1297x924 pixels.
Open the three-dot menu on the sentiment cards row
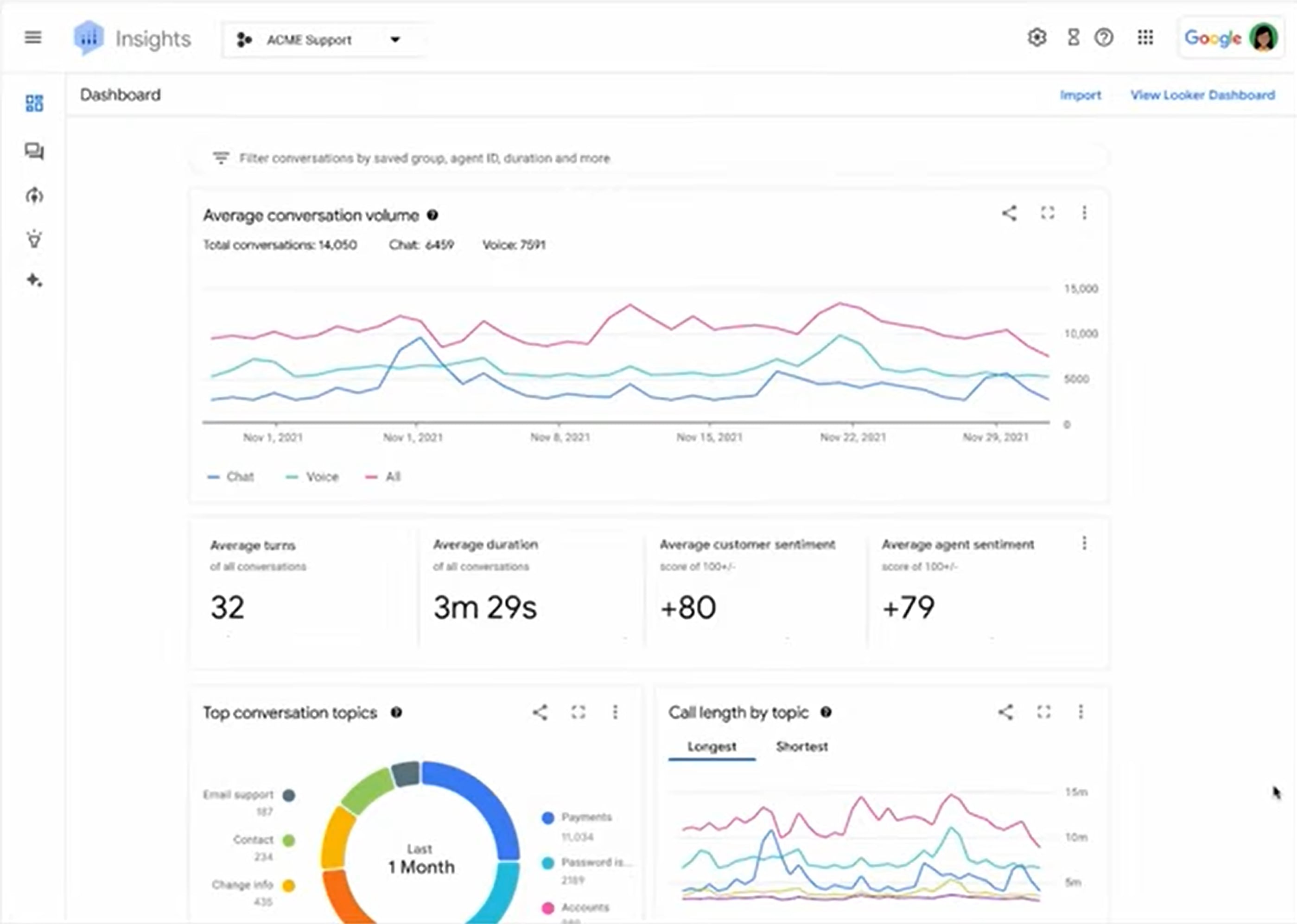pyautogui.click(x=1084, y=544)
